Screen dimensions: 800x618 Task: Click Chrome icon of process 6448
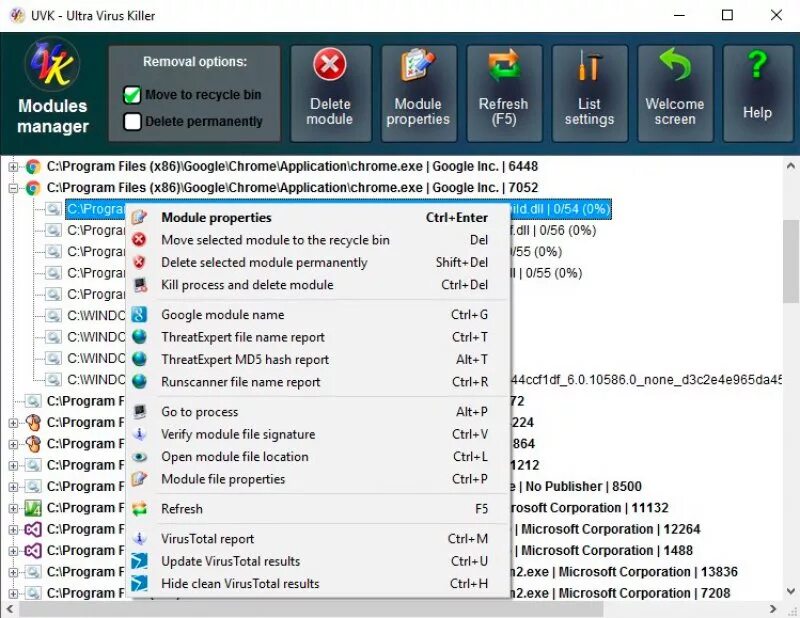point(33,166)
